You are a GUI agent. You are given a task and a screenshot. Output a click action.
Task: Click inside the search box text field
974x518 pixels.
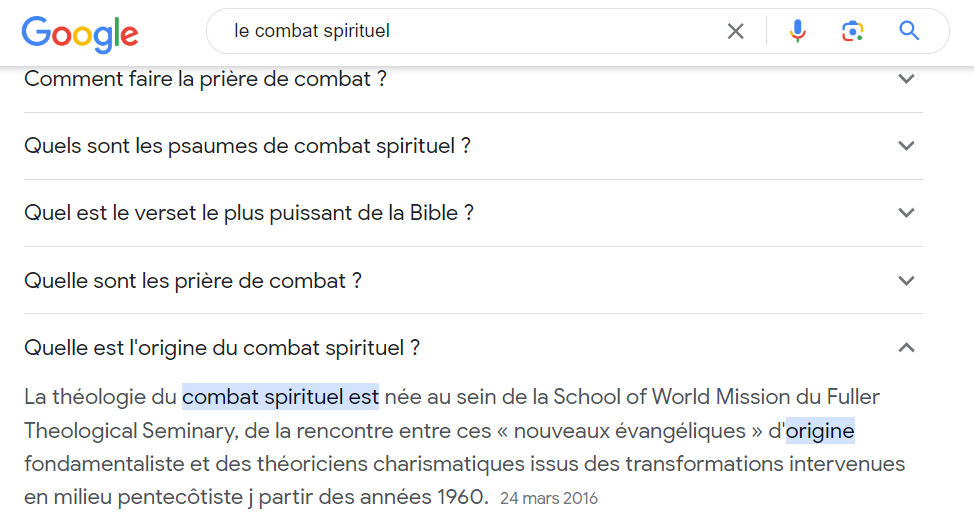(470, 31)
